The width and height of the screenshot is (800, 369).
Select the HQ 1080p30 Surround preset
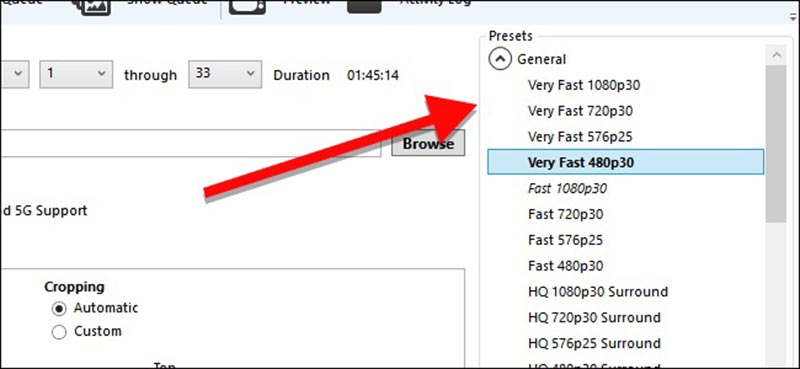pyautogui.click(x=598, y=292)
